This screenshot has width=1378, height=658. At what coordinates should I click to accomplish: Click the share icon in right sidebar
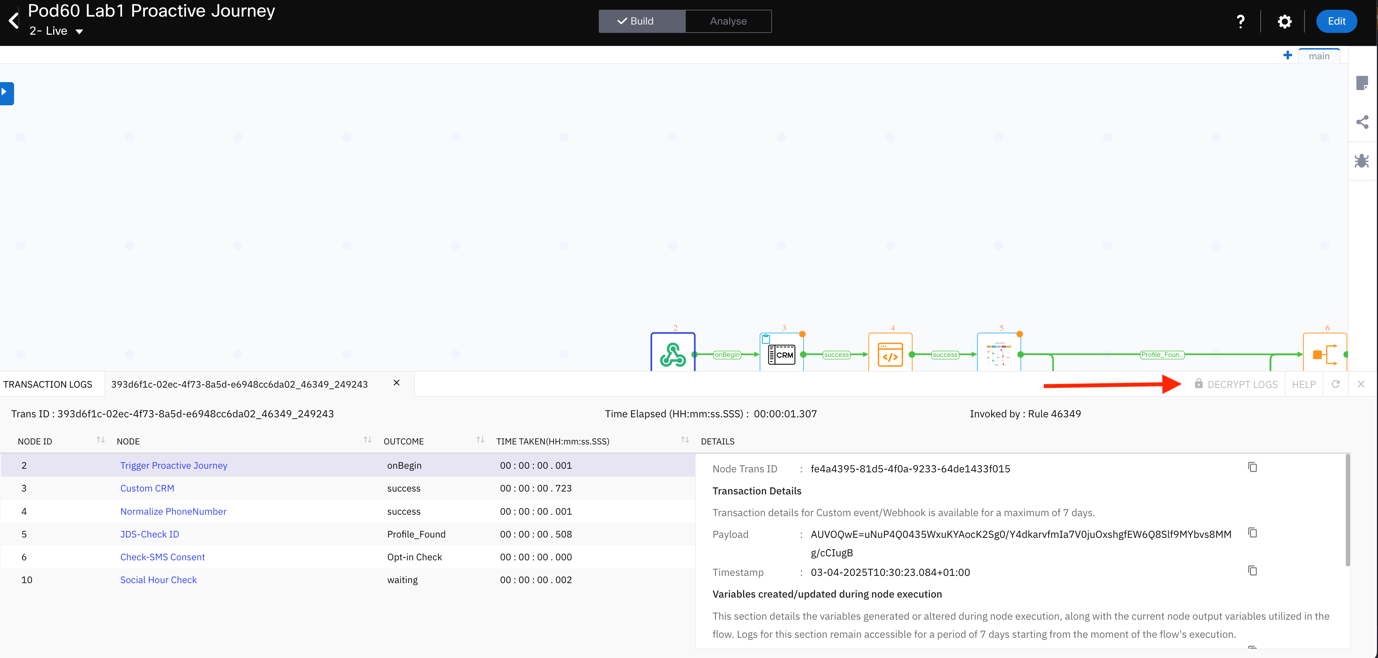1362,122
